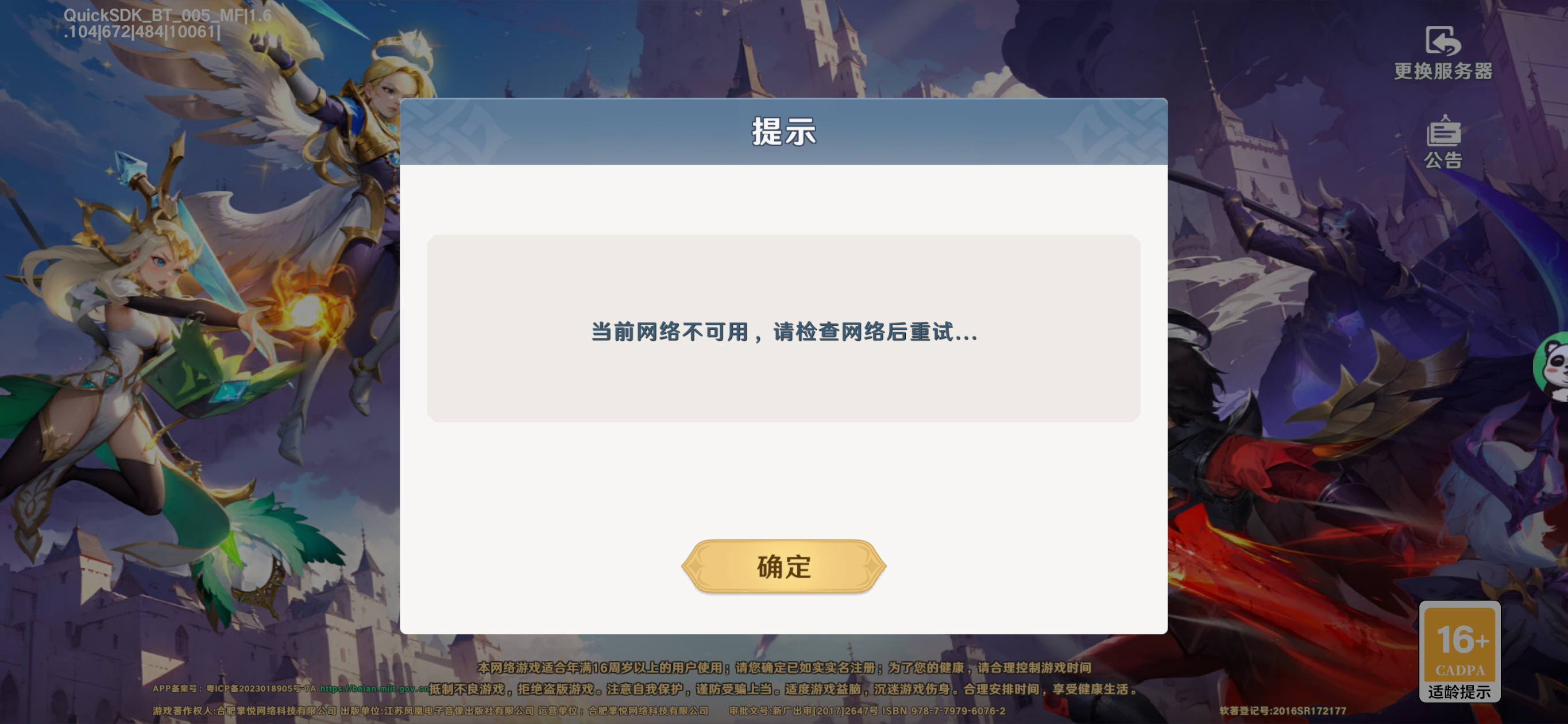Open the beian.miit.gov.cn link
Screen dimensions: 1568x724
374,689
